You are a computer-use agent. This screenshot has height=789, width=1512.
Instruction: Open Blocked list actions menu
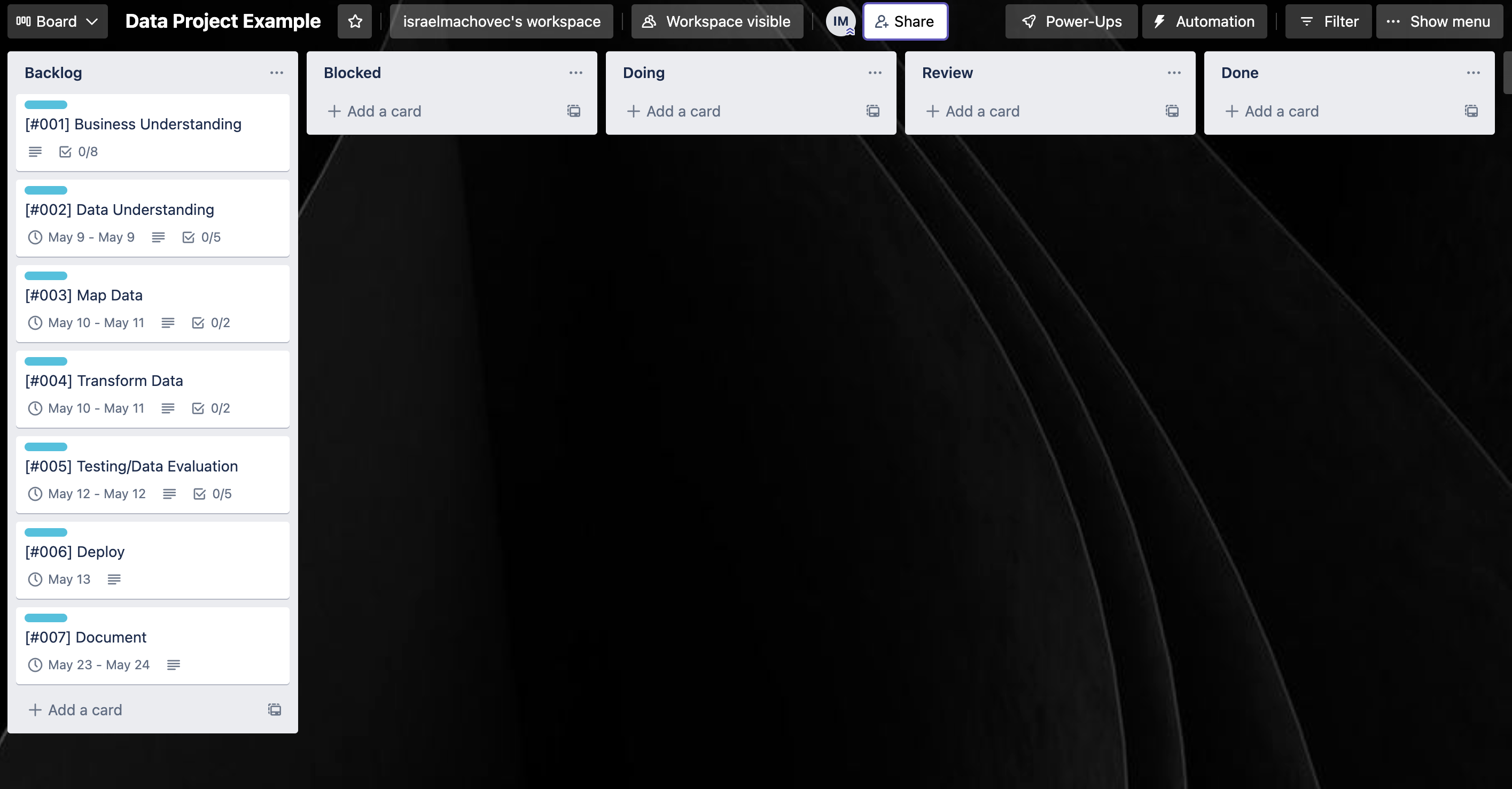(x=576, y=73)
